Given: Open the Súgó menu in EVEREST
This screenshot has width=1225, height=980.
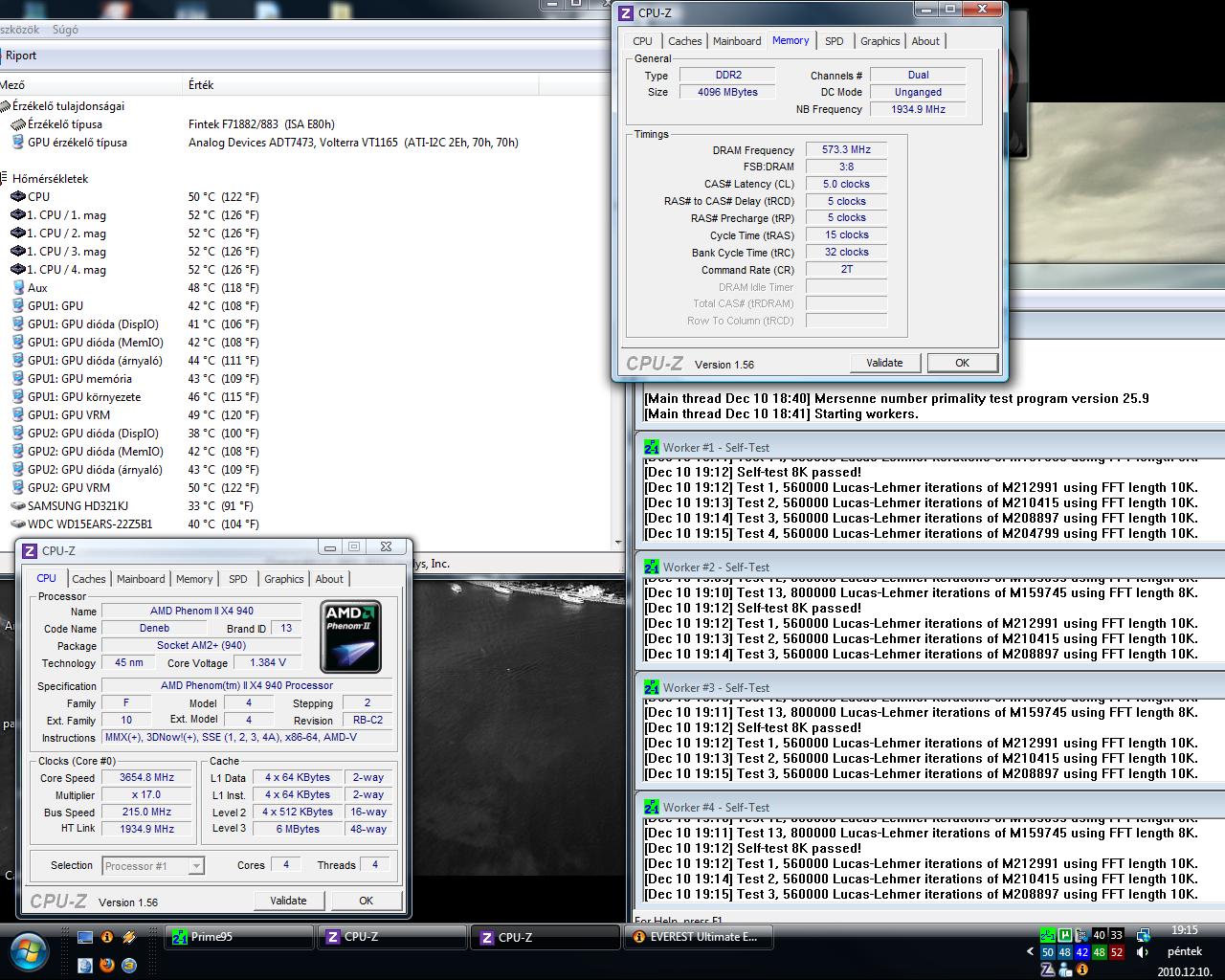Looking at the screenshot, I should pos(65,30).
